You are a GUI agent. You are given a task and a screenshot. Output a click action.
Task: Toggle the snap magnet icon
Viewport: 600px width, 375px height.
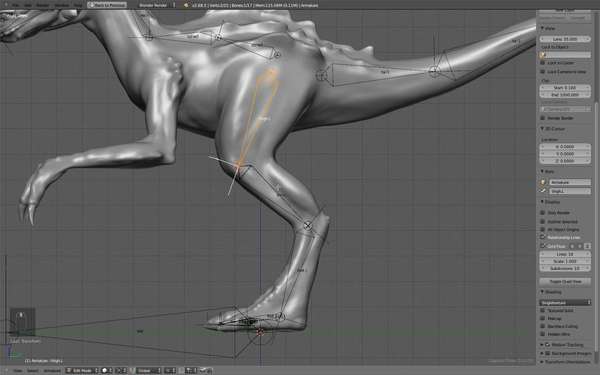[181, 370]
